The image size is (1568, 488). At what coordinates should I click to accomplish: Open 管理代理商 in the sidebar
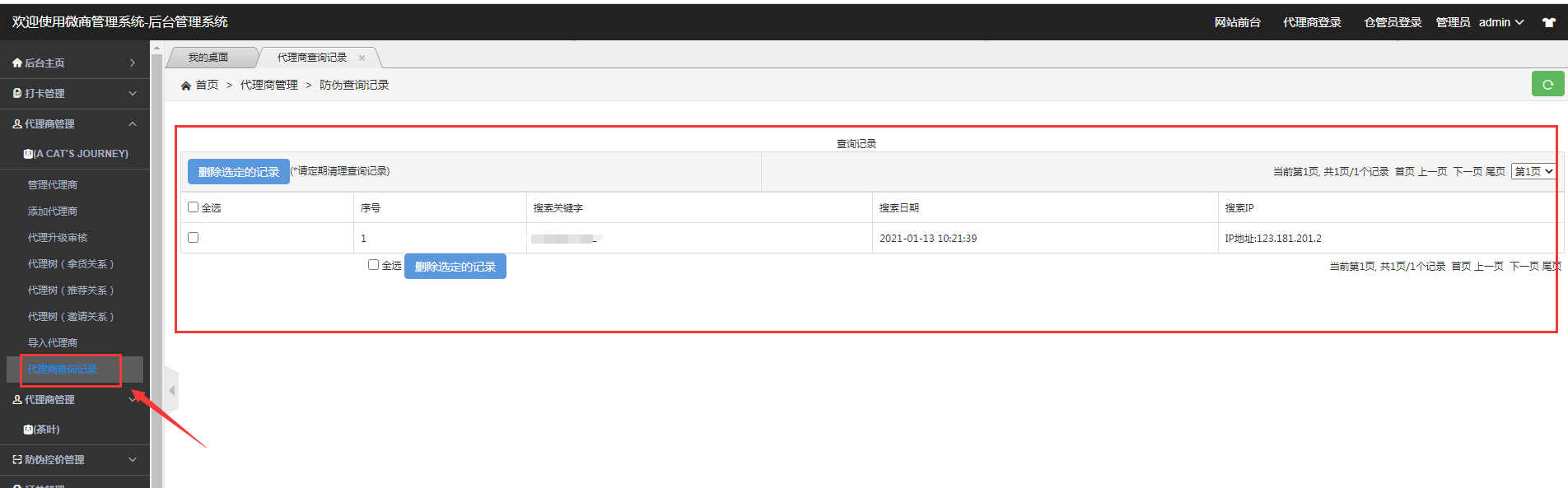(x=53, y=185)
